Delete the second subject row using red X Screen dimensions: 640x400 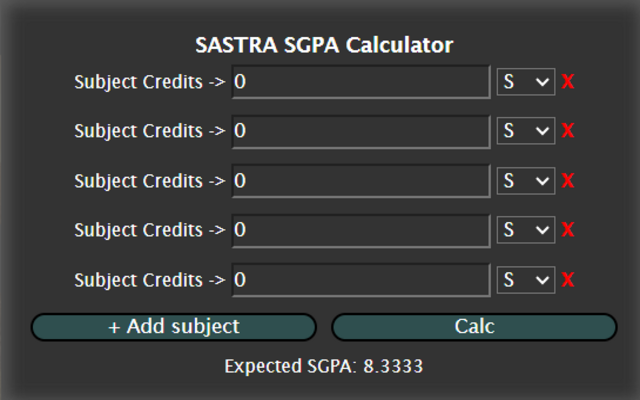coord(568,131)
